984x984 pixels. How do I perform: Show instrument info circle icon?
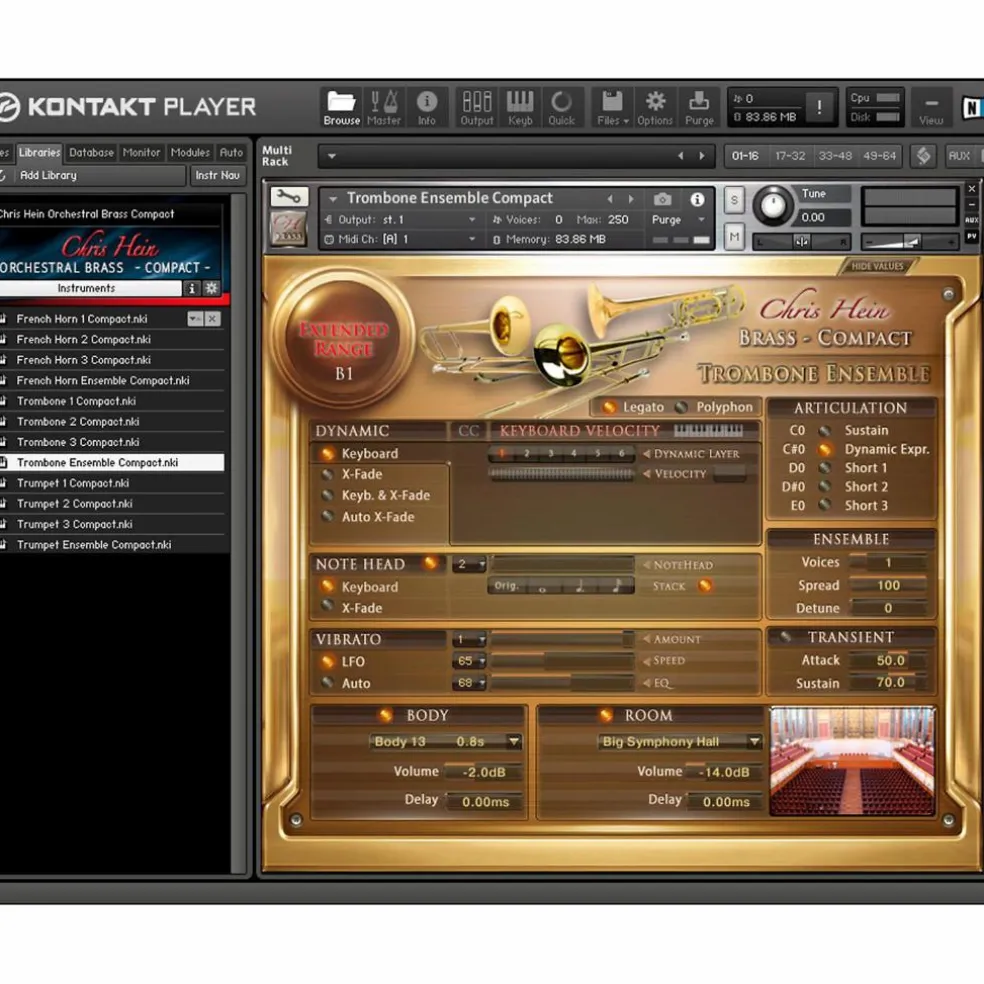[x=697, y=200]
